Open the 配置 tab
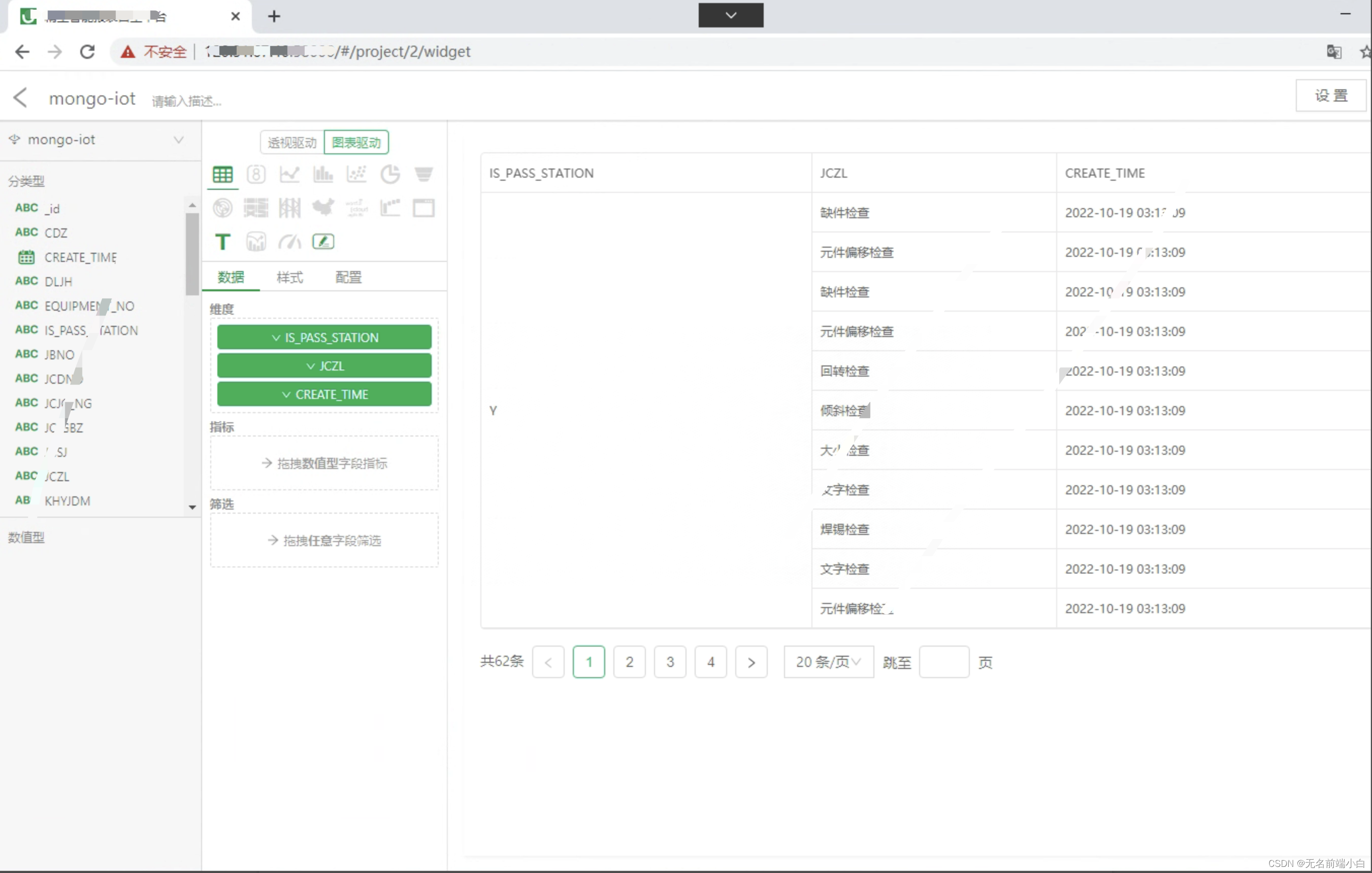Screen dimensions: 1372x873 (x=348, y=277)
